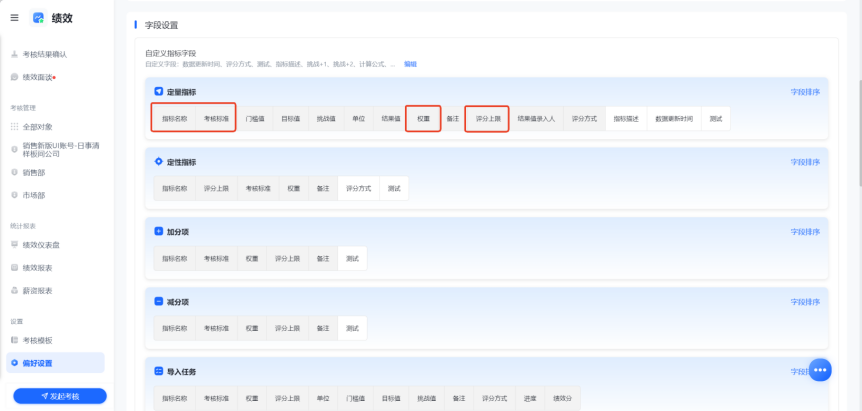This screenshot has width=862, height=411.
Task: Click 评分上限 field in 减分项
Action: pos(288,328)
